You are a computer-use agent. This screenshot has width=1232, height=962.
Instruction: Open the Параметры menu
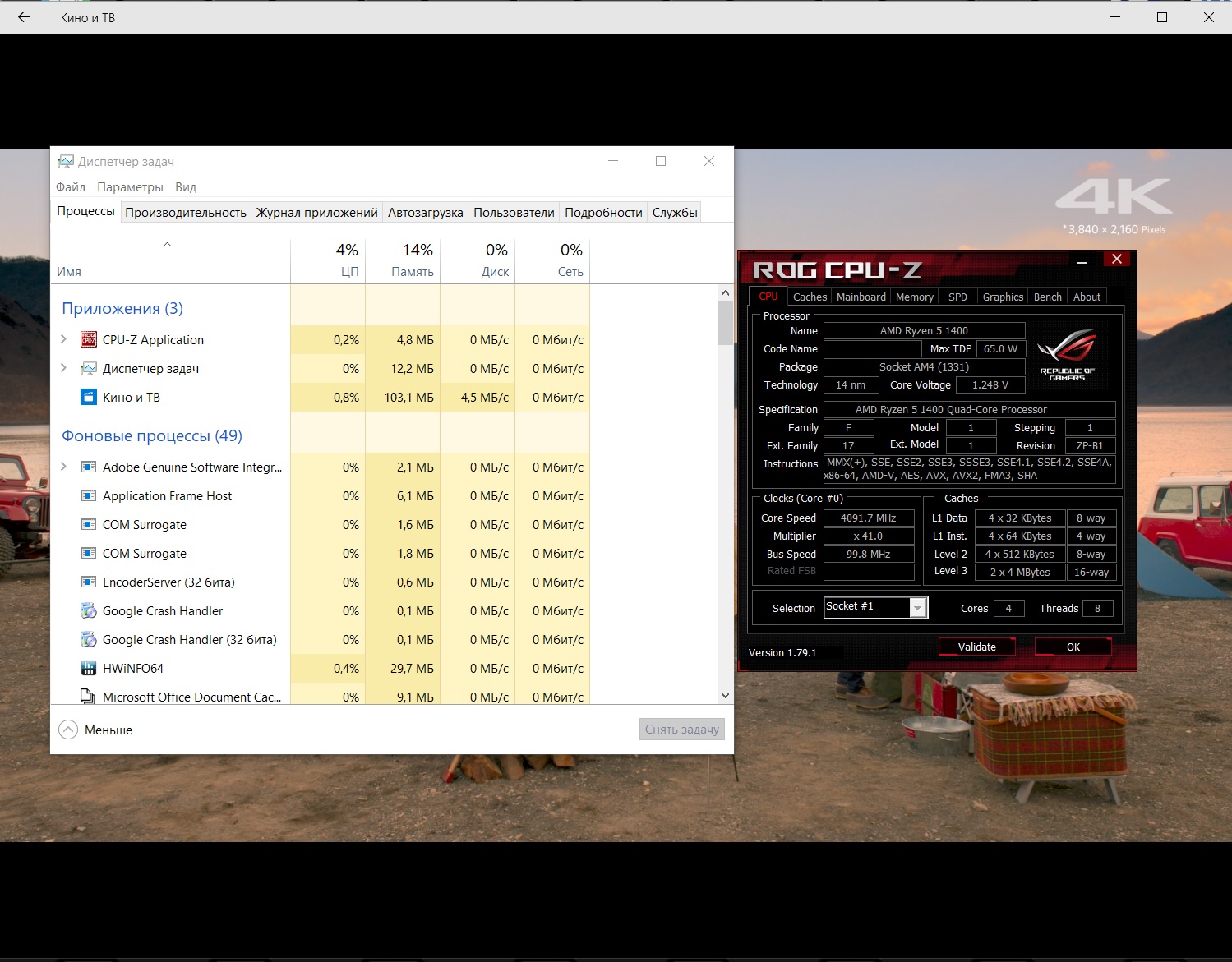point(130,187)
